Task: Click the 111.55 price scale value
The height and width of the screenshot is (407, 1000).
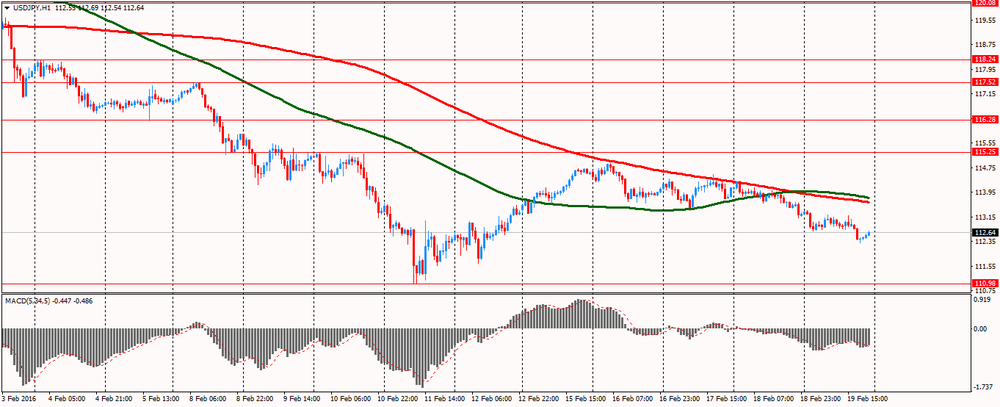Action: pos(985,266)
